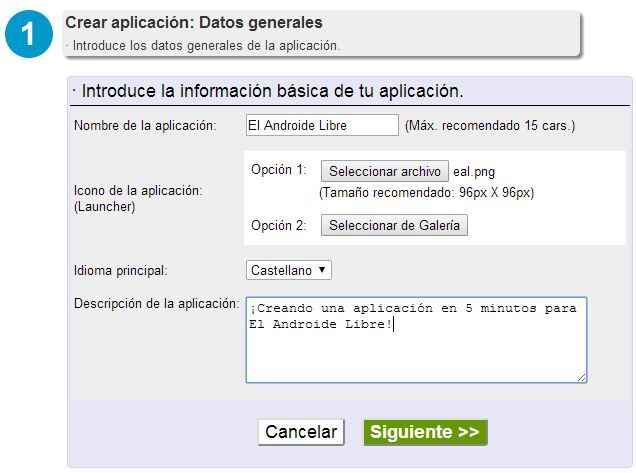The image size is (636, 473).
Task: Click the 'Crear aplicación: Datos generales' header
Action: (x=194, y=22)
